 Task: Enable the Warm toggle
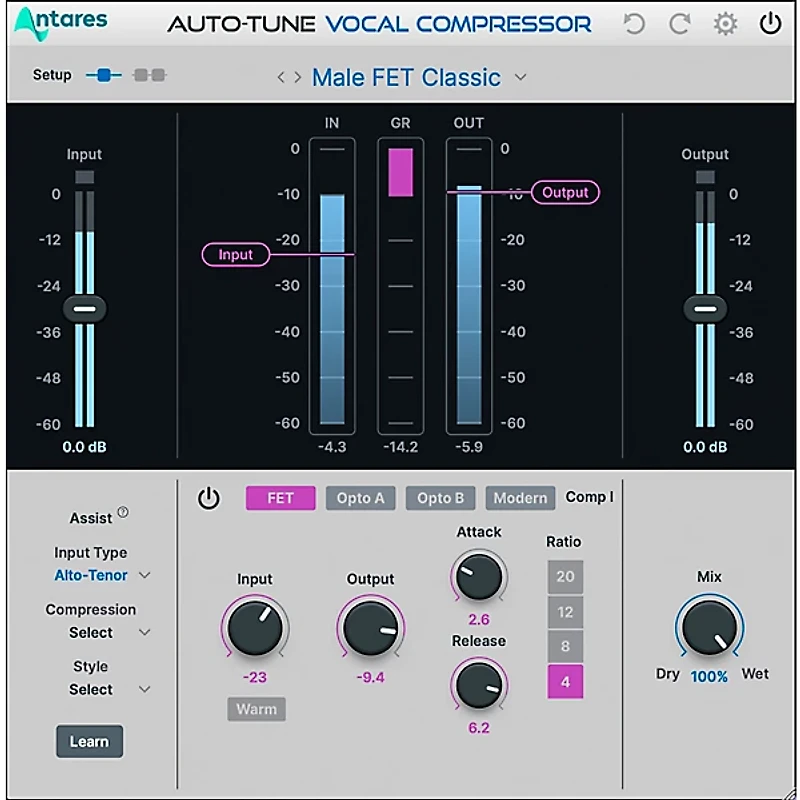(256, 709)
